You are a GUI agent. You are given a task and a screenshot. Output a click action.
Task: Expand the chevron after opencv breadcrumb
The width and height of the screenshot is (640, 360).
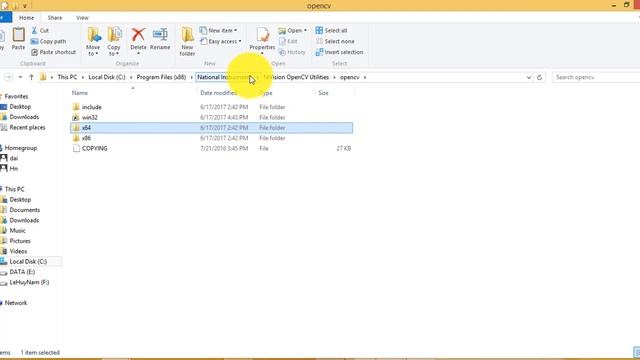pyautogui.click(x=365, y=77)
